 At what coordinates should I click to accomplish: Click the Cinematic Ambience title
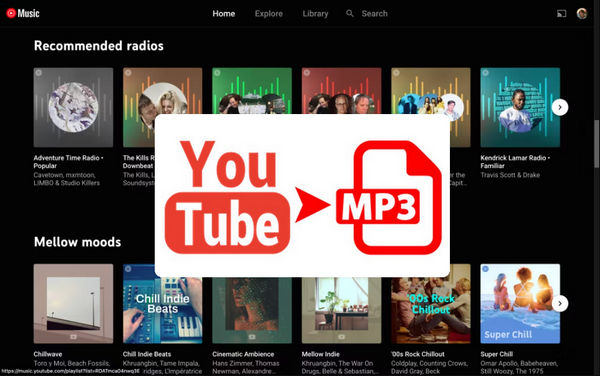point(243,354)
